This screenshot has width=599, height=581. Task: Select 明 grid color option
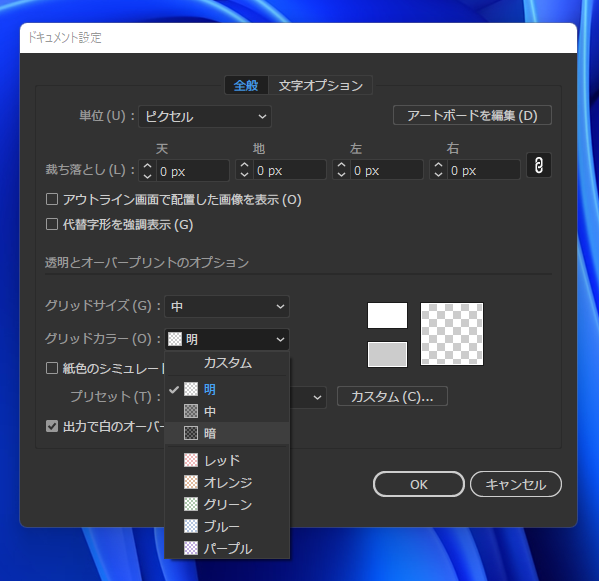click(x=227, y=389)
